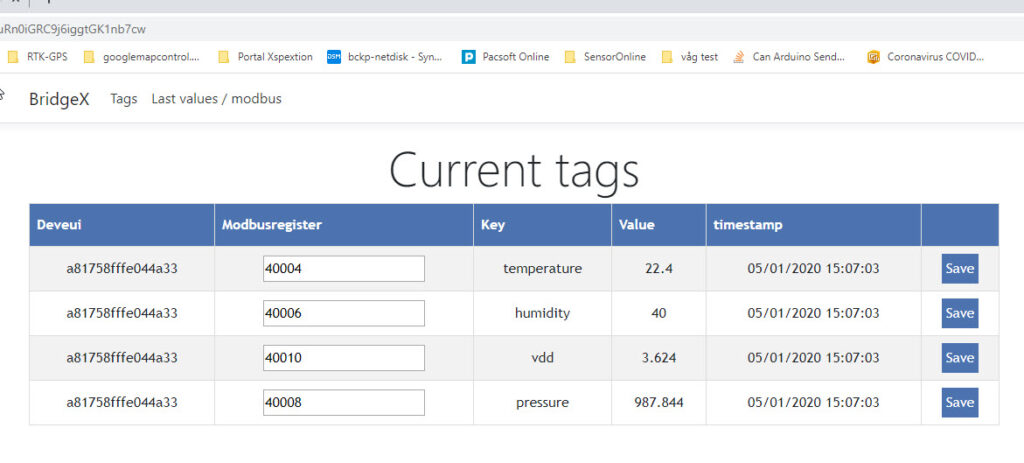Open the våg test bookmark folder
Screen dimensions: 1024x463
tap(690, 57)
